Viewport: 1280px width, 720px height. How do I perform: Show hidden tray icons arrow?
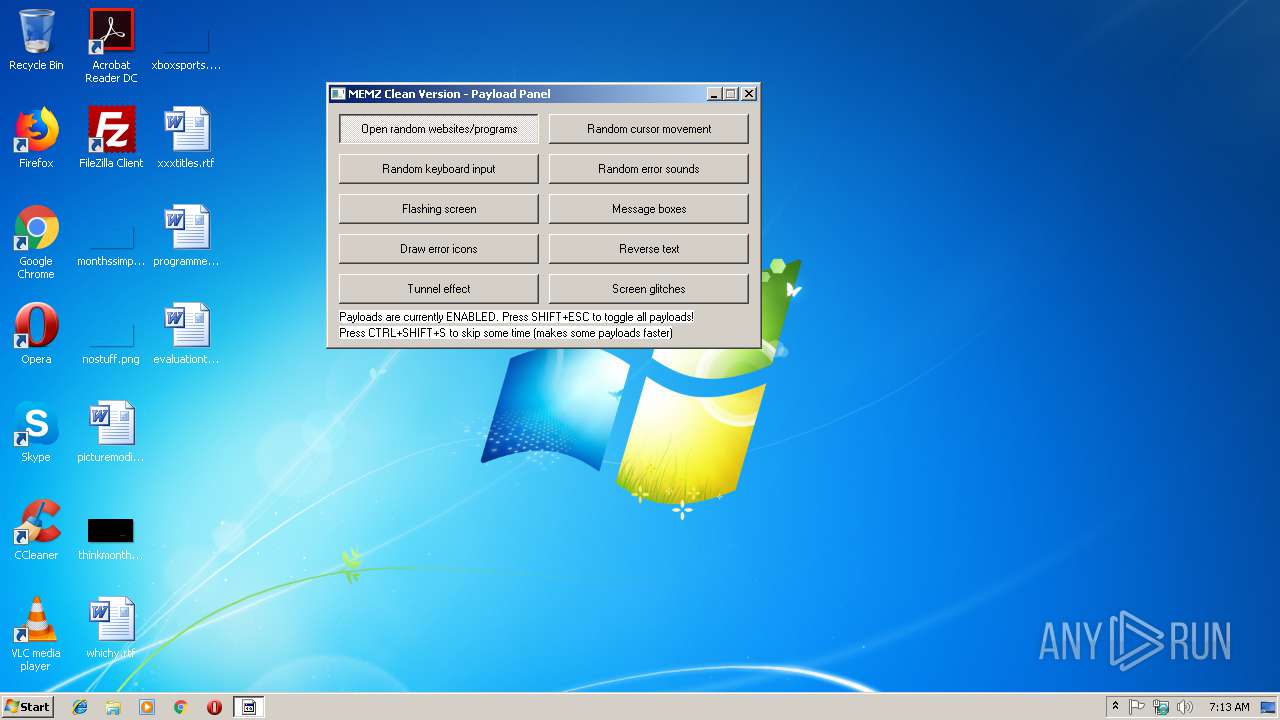(1115, 707)
